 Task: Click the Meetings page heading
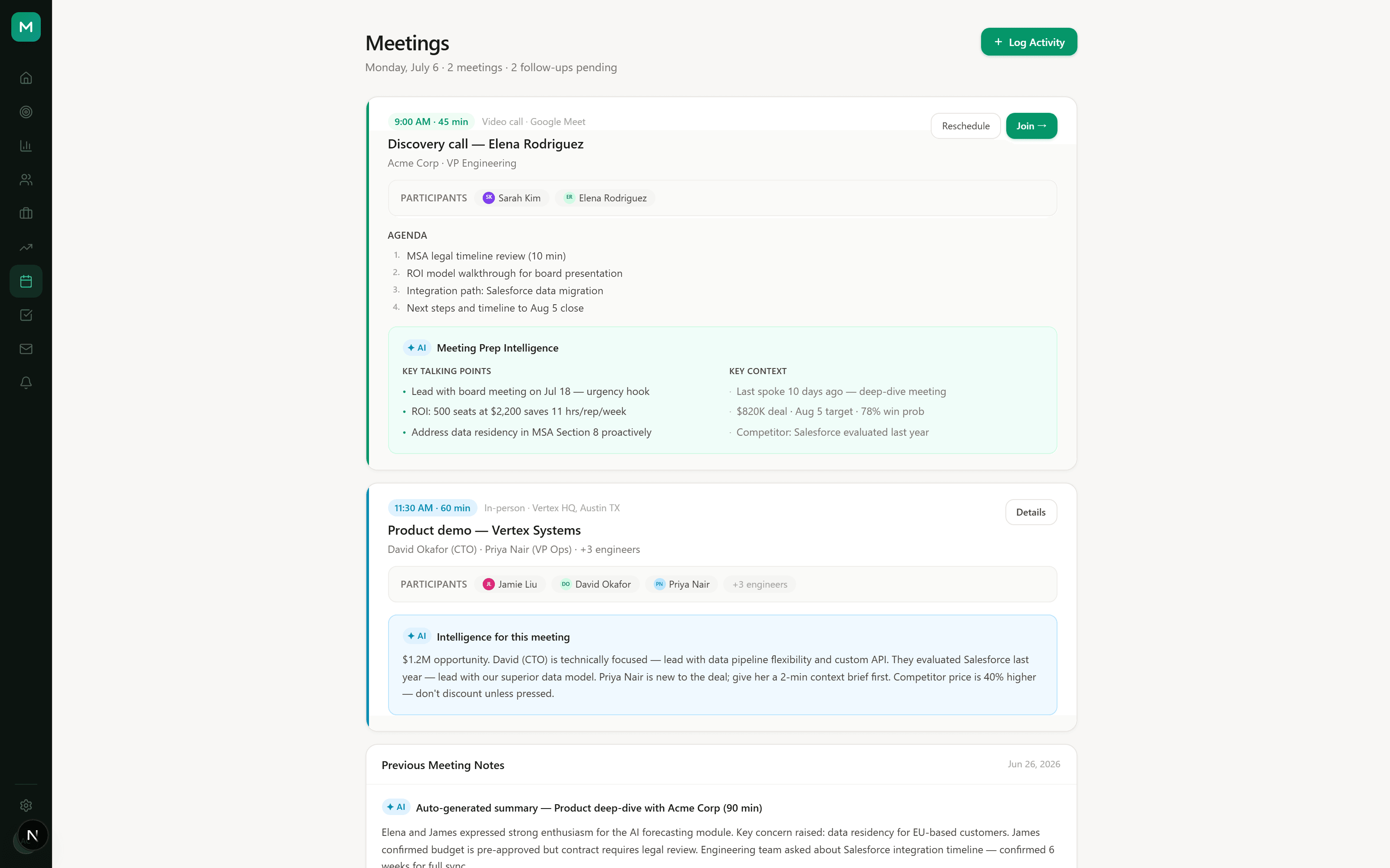[407, 43]
